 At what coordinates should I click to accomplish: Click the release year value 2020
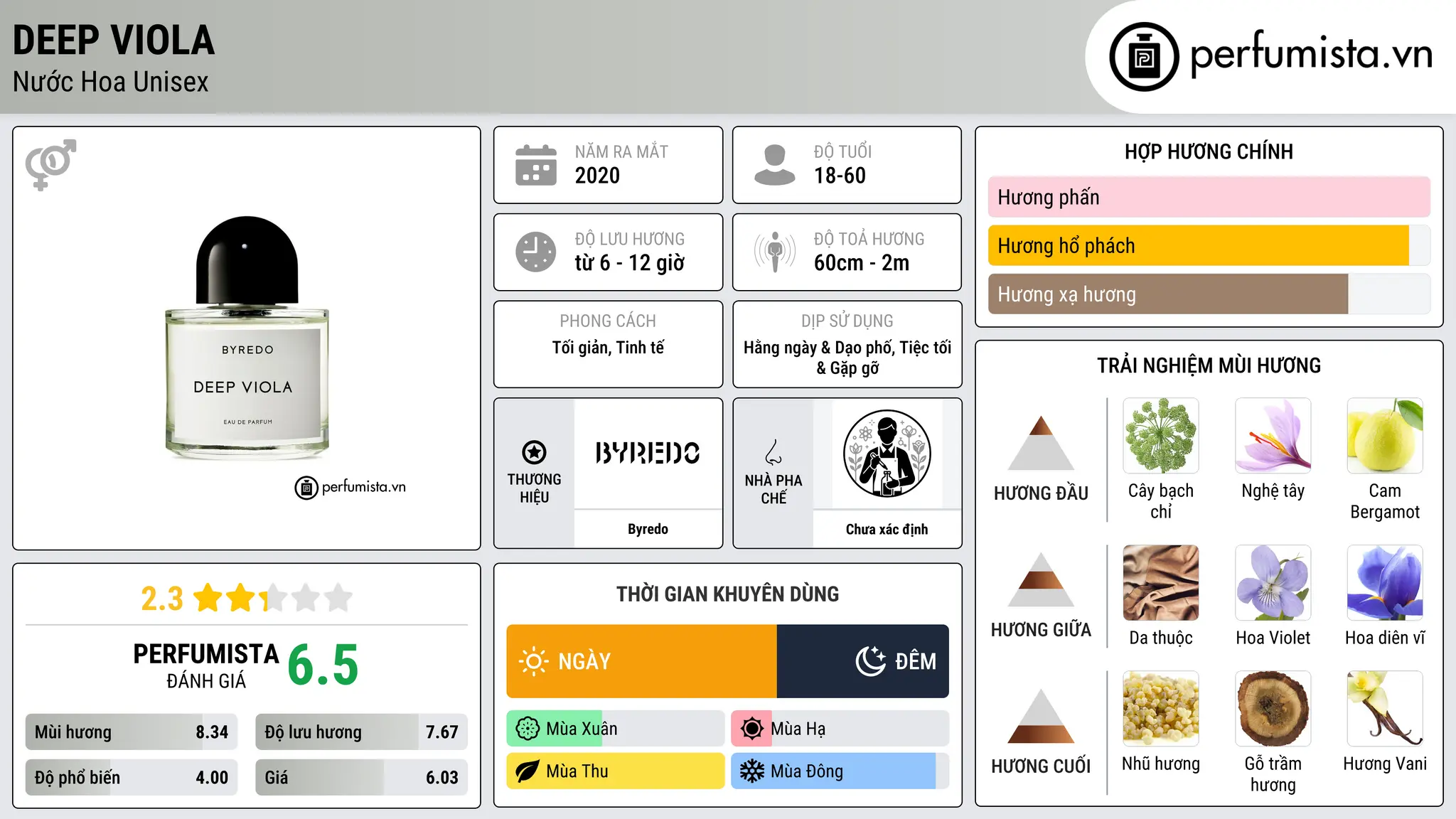(x=597, y=176)
